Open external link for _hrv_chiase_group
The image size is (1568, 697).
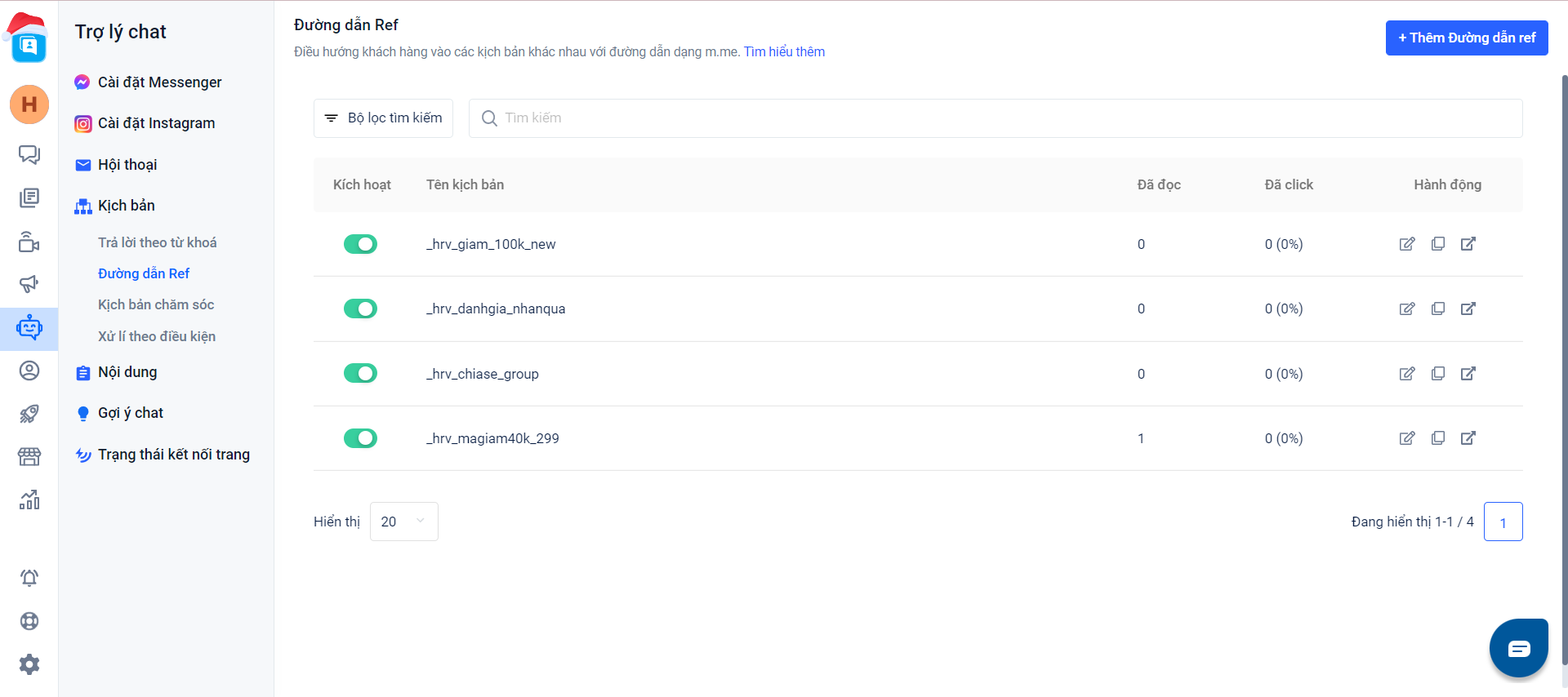[1468, 374]
